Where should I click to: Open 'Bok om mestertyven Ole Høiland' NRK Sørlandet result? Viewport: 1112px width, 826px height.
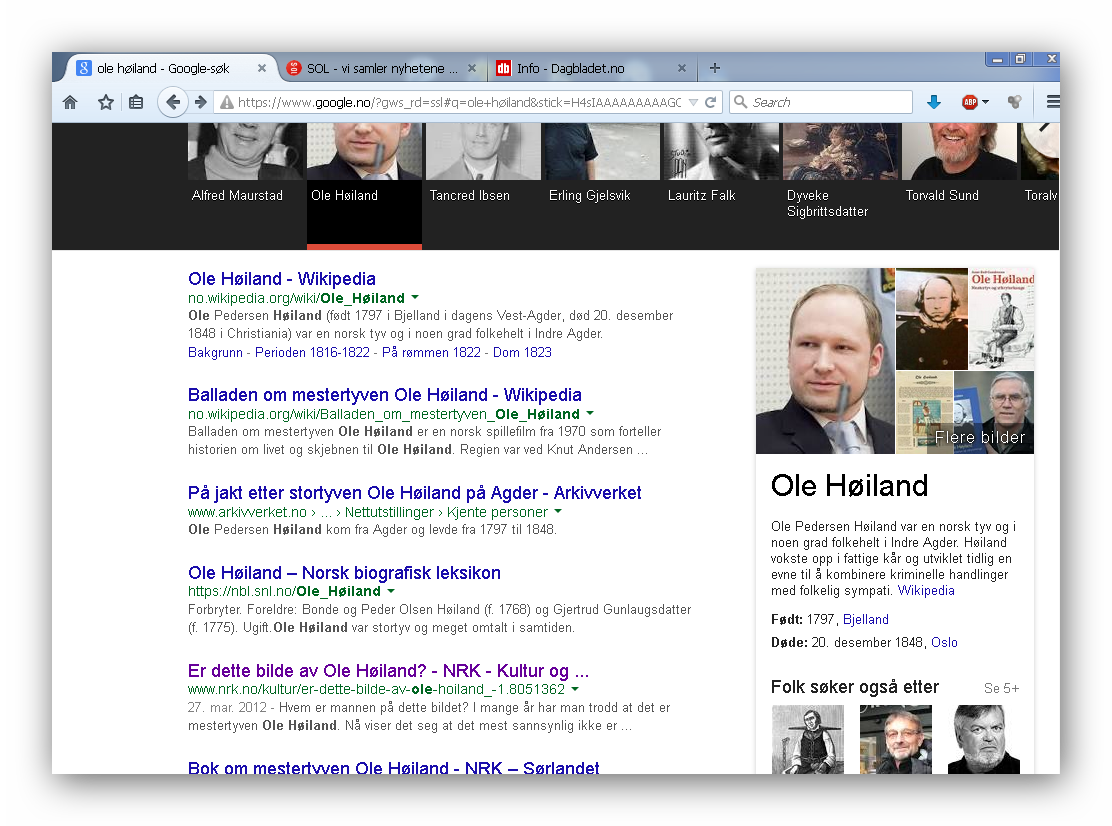tap(394, 766)
